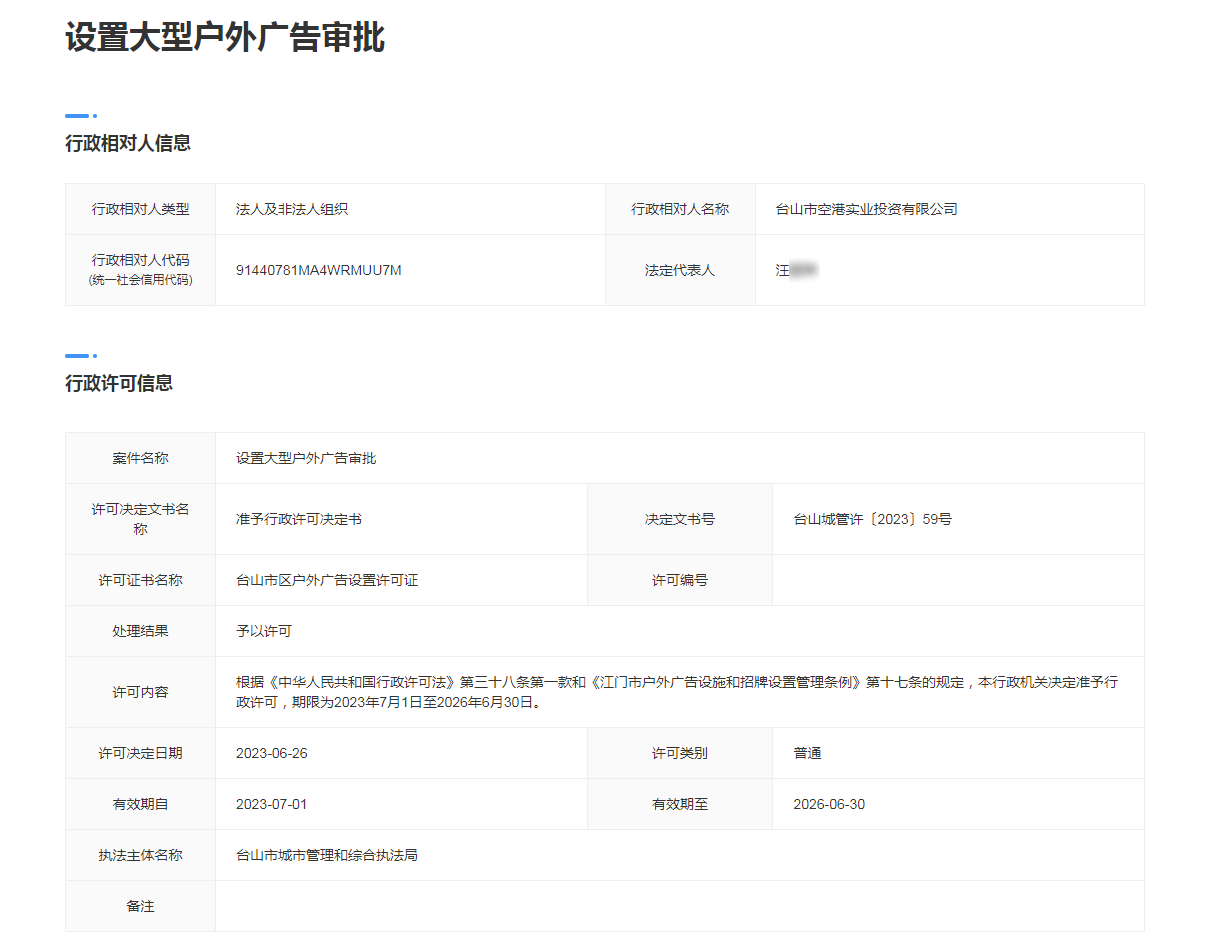Image resolution: width=1206 pixels, height=936 pixels.
Task: Click the 许可决定日期 value 2023-06-26
Action: 270,753
